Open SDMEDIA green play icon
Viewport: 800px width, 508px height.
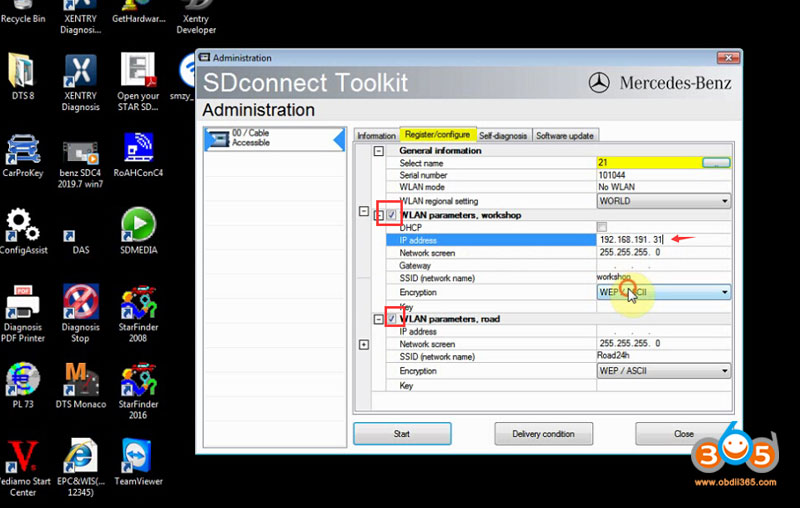click(138, 231)
